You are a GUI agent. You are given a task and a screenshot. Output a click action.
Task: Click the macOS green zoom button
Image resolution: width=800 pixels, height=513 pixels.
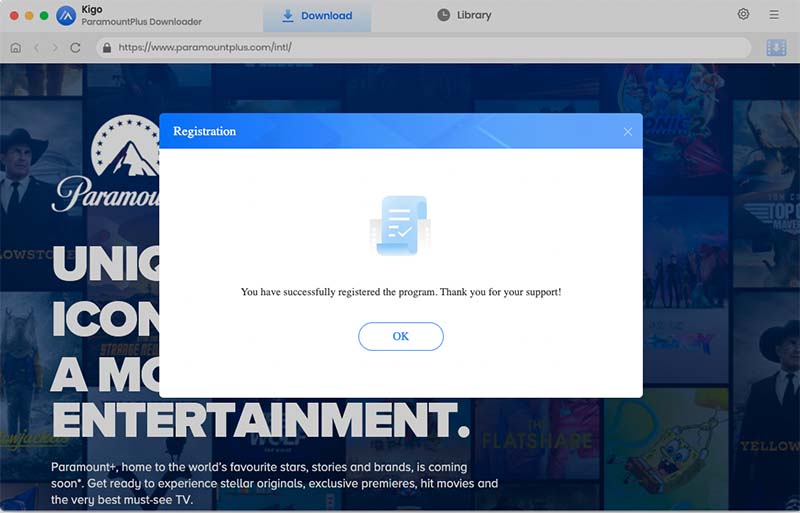(x=44, y=16)
